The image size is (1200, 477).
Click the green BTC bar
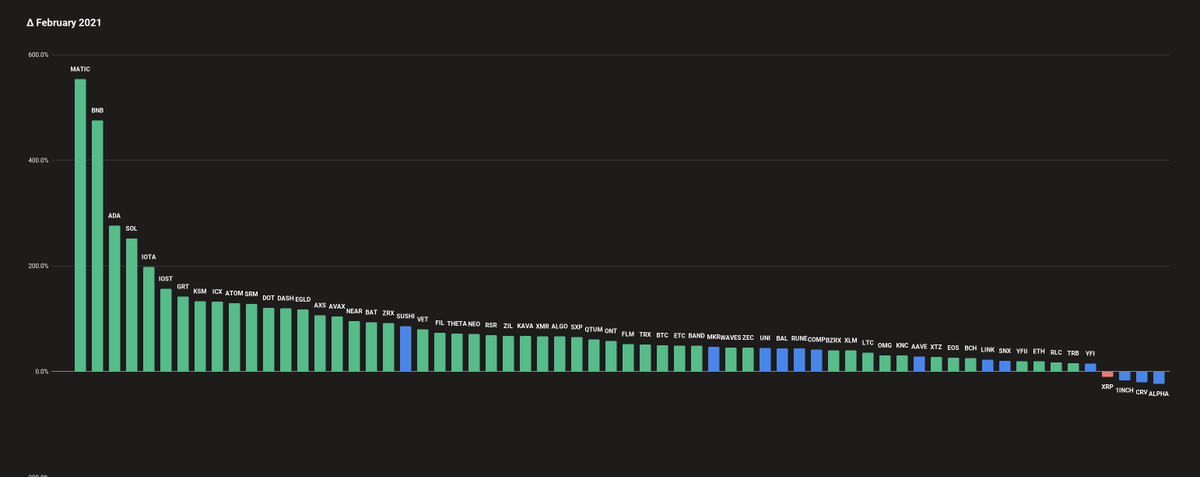point(662,359)
